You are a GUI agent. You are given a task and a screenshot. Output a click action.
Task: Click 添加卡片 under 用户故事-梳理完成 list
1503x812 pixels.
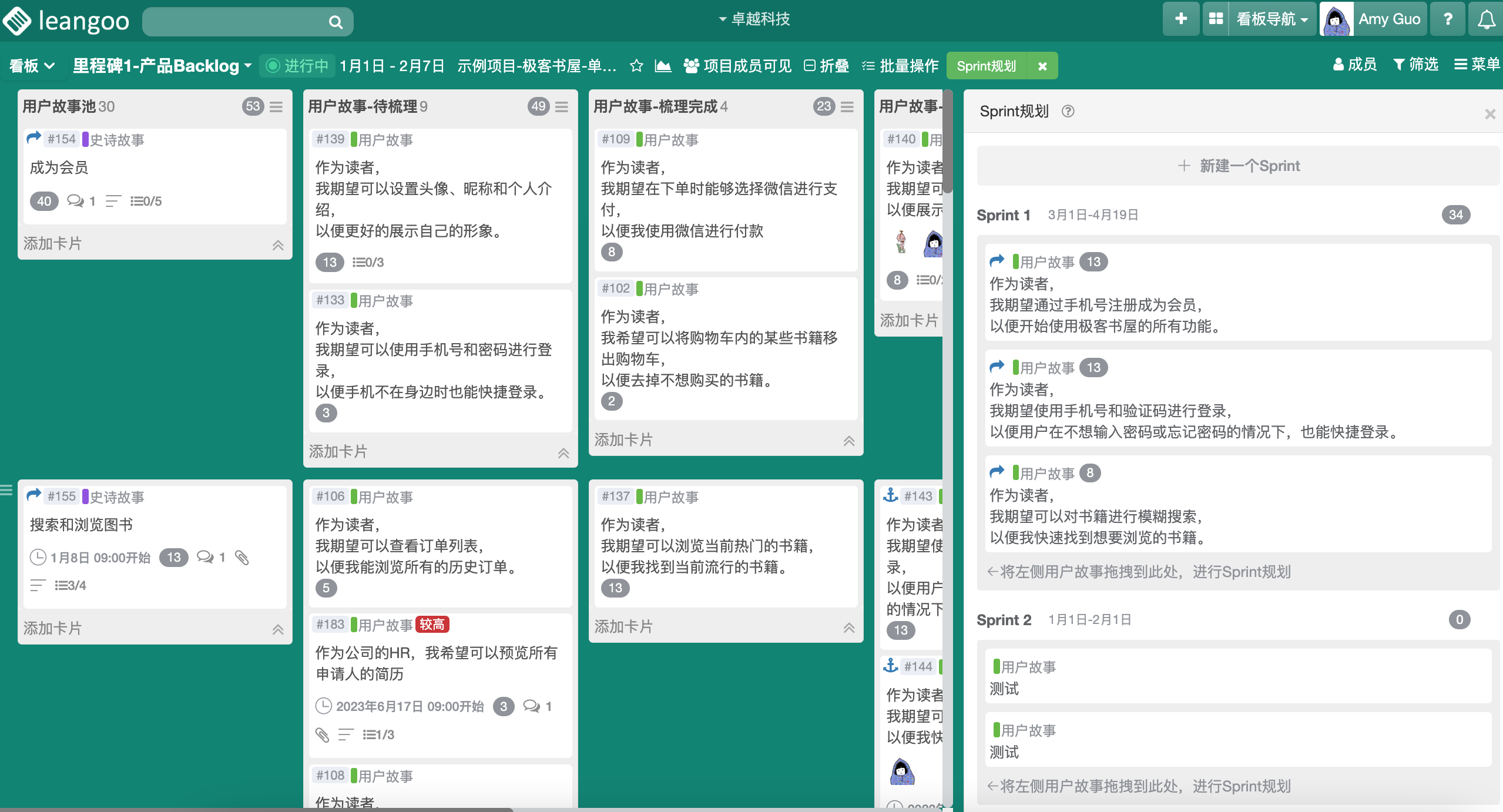[623, 440]
